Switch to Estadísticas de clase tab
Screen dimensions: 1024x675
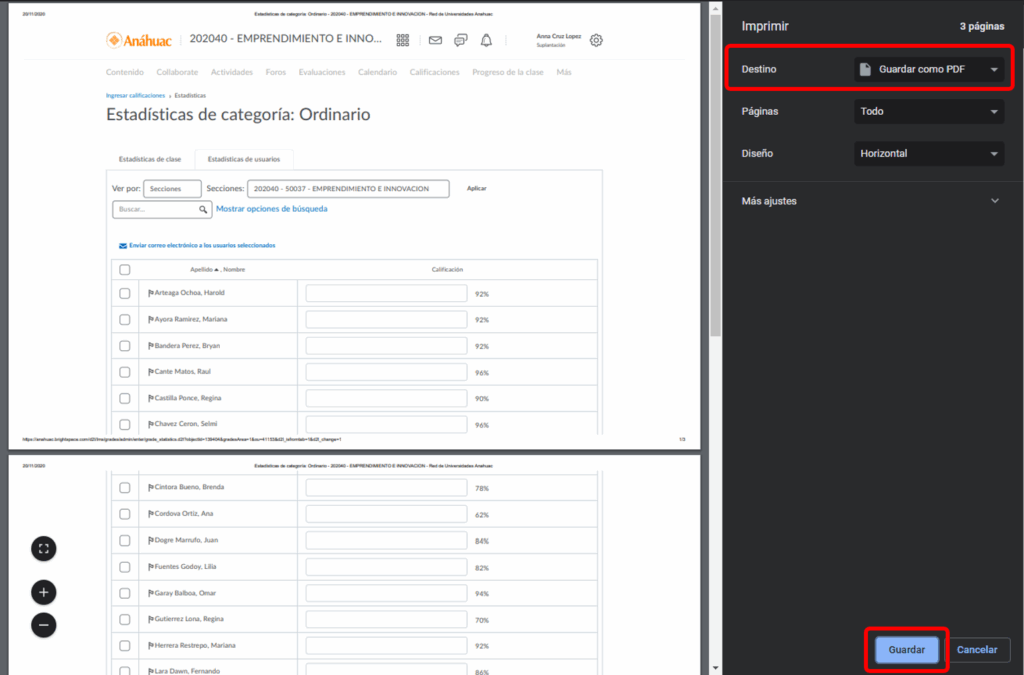click(x=150, y=159)
